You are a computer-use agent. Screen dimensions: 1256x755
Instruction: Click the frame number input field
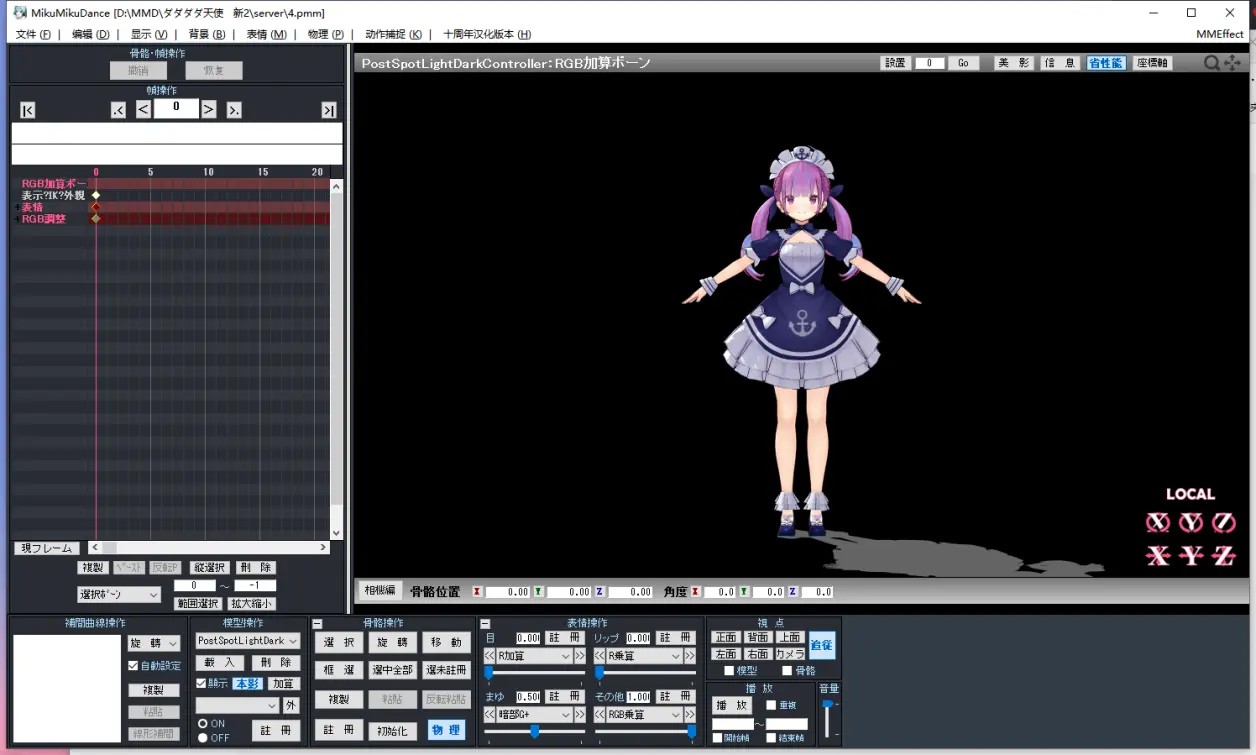(x=176, y=108)
